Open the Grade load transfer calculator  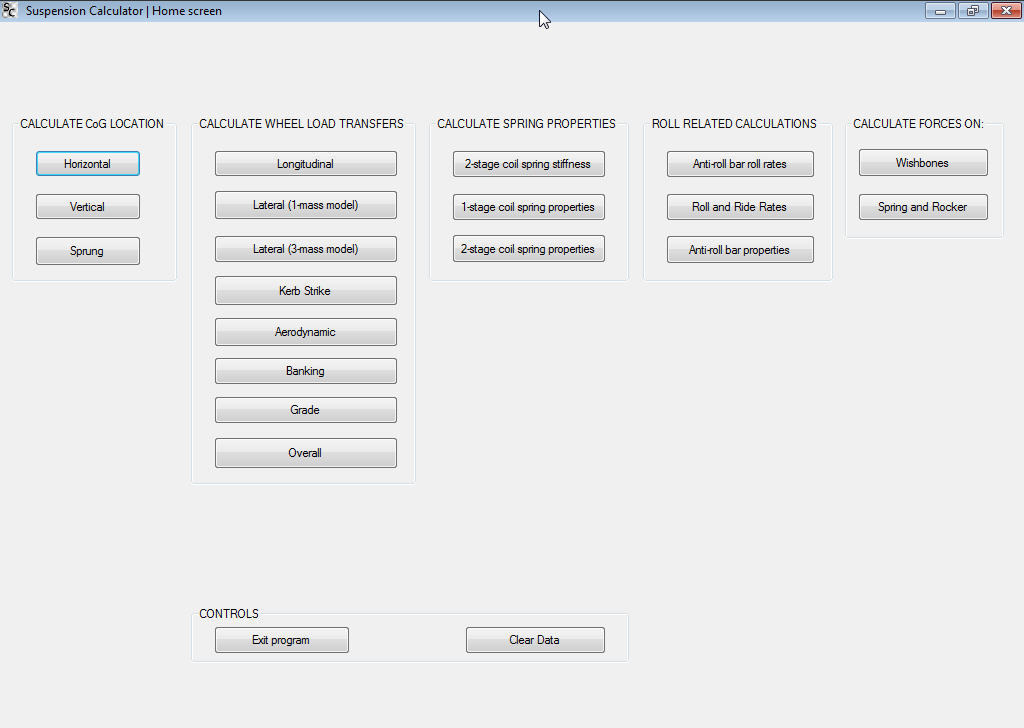tap(305, 409)
